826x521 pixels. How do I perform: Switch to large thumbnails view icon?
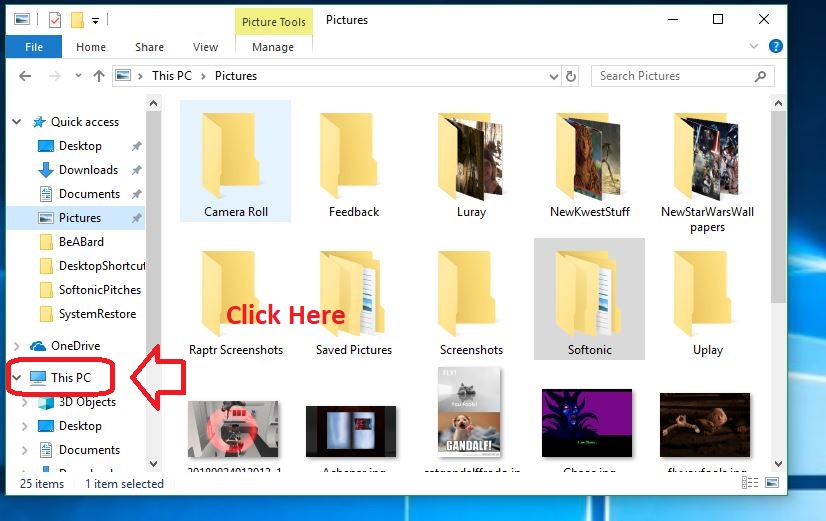pyautogui.click(x=774, y=484)
